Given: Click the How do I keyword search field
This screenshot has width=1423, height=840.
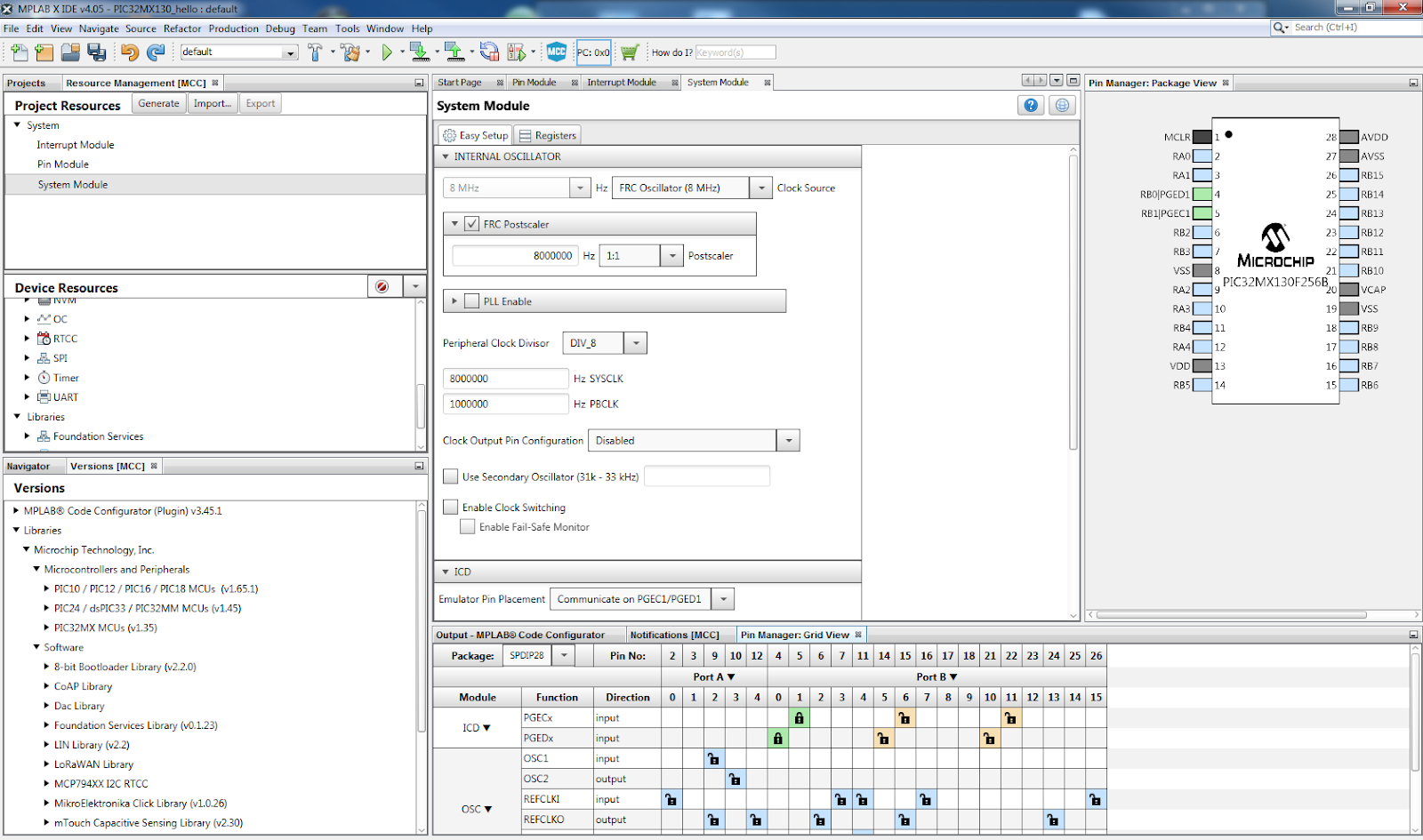Looking at the screenshot, I should coord(735,52).
